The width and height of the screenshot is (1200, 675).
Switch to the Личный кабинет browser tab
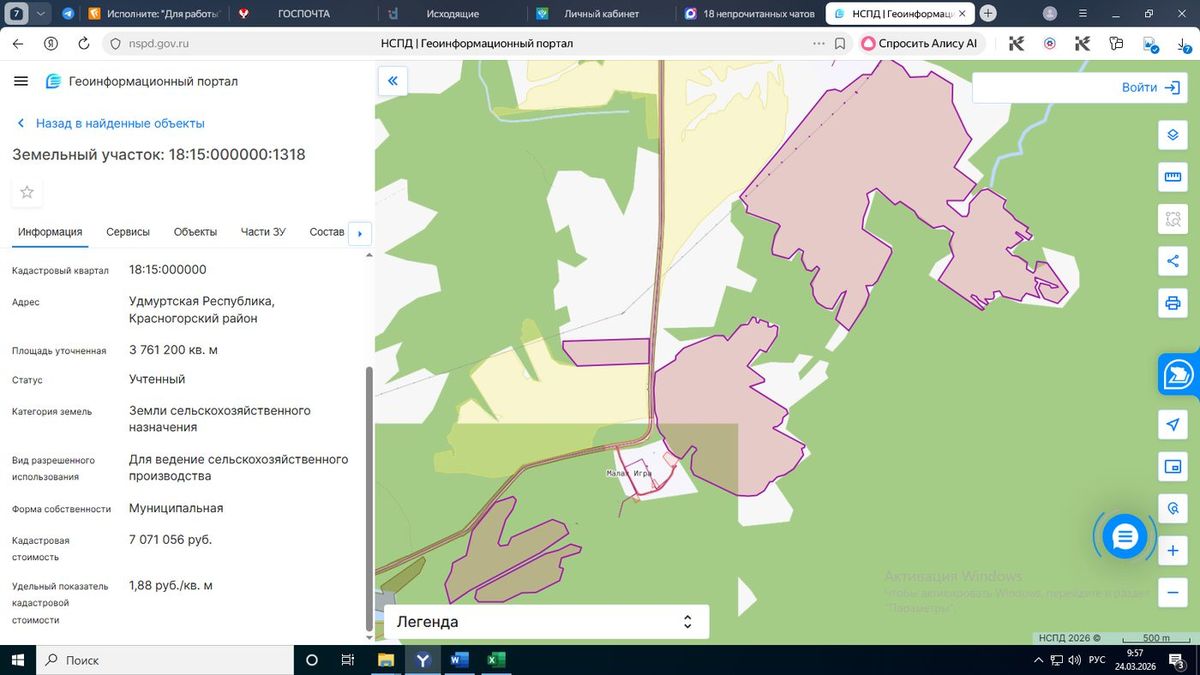[x=602, y=14]
